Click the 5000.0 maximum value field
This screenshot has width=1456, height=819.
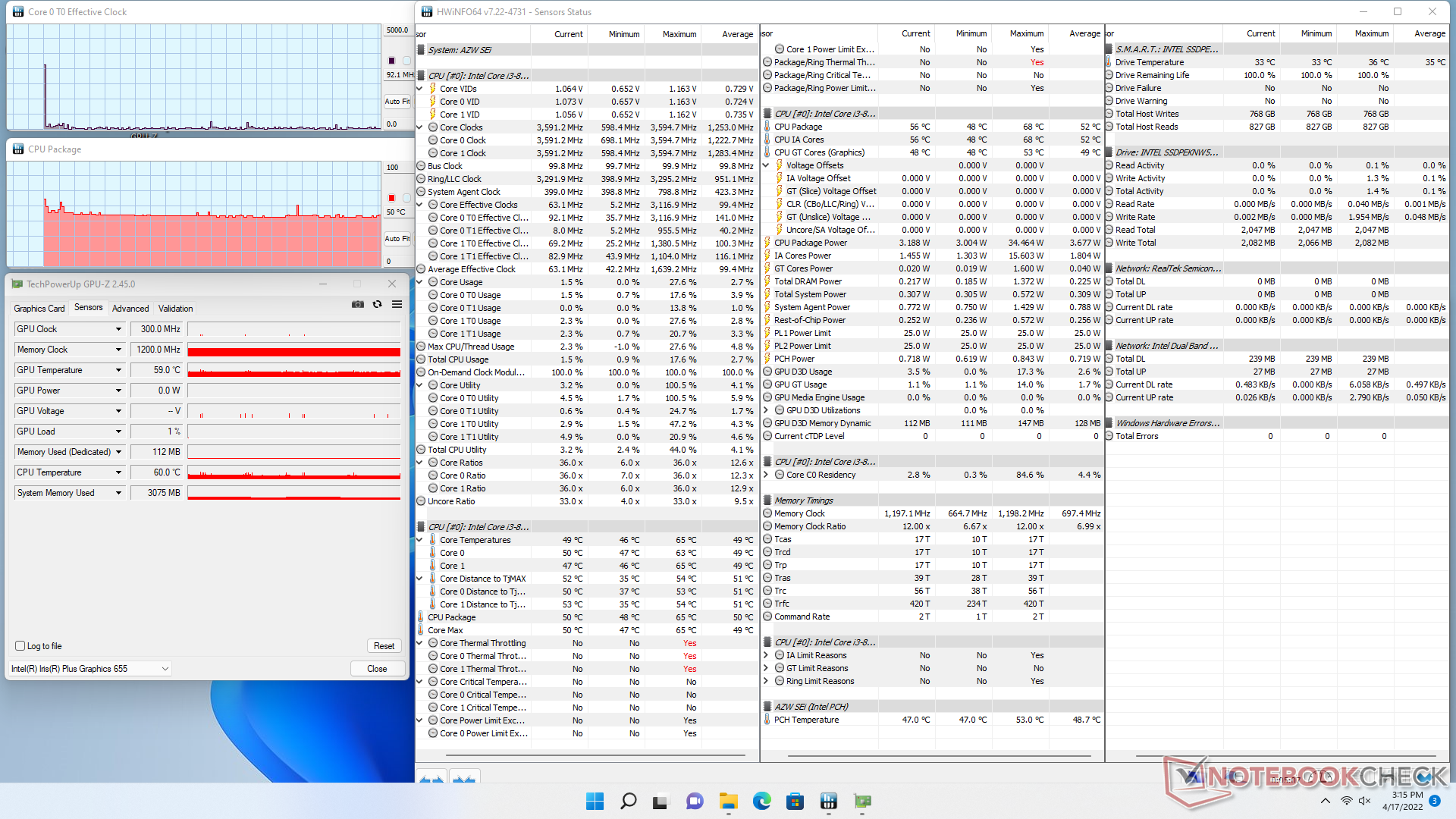click(x=397, y=30)
